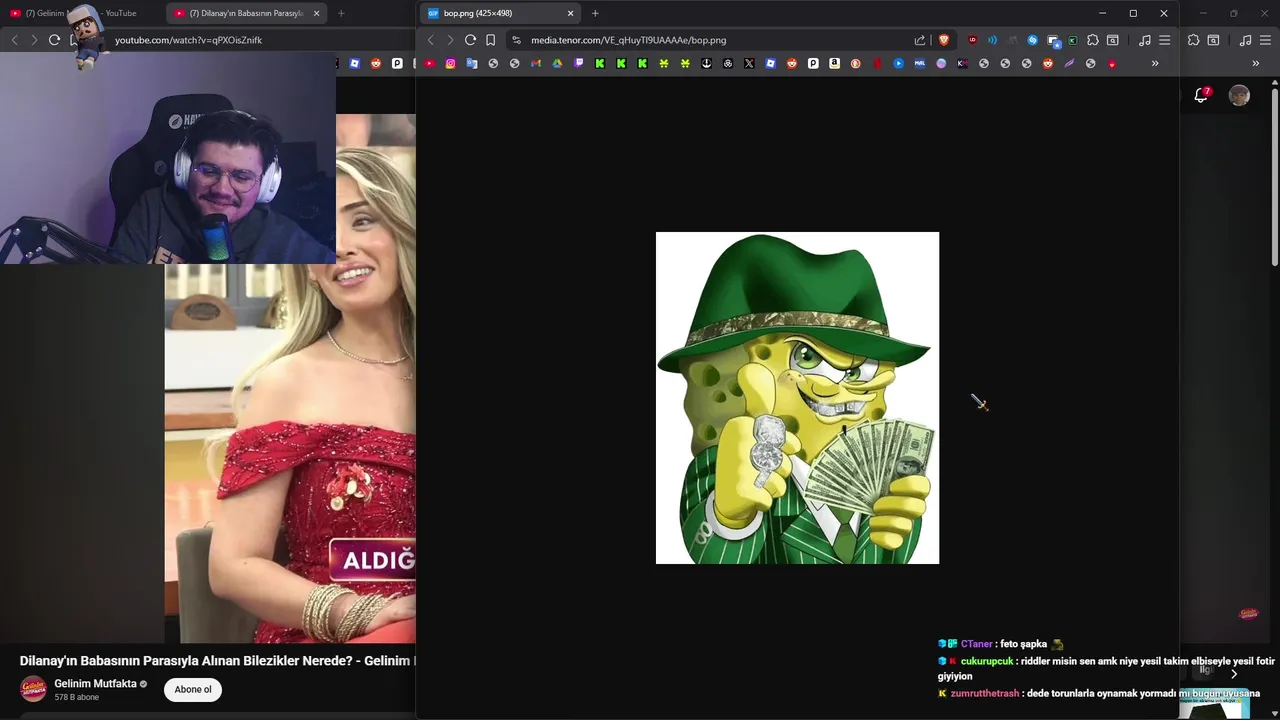Screen dimensions: 1280x720
Task: Close the Dilanay'ın Babasının tab
Action: pyautogui.click(x=317, y=13)
